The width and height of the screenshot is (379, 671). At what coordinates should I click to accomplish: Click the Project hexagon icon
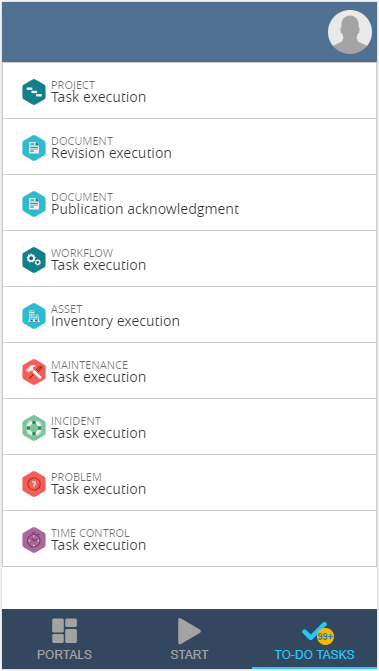tap(34, 92)
